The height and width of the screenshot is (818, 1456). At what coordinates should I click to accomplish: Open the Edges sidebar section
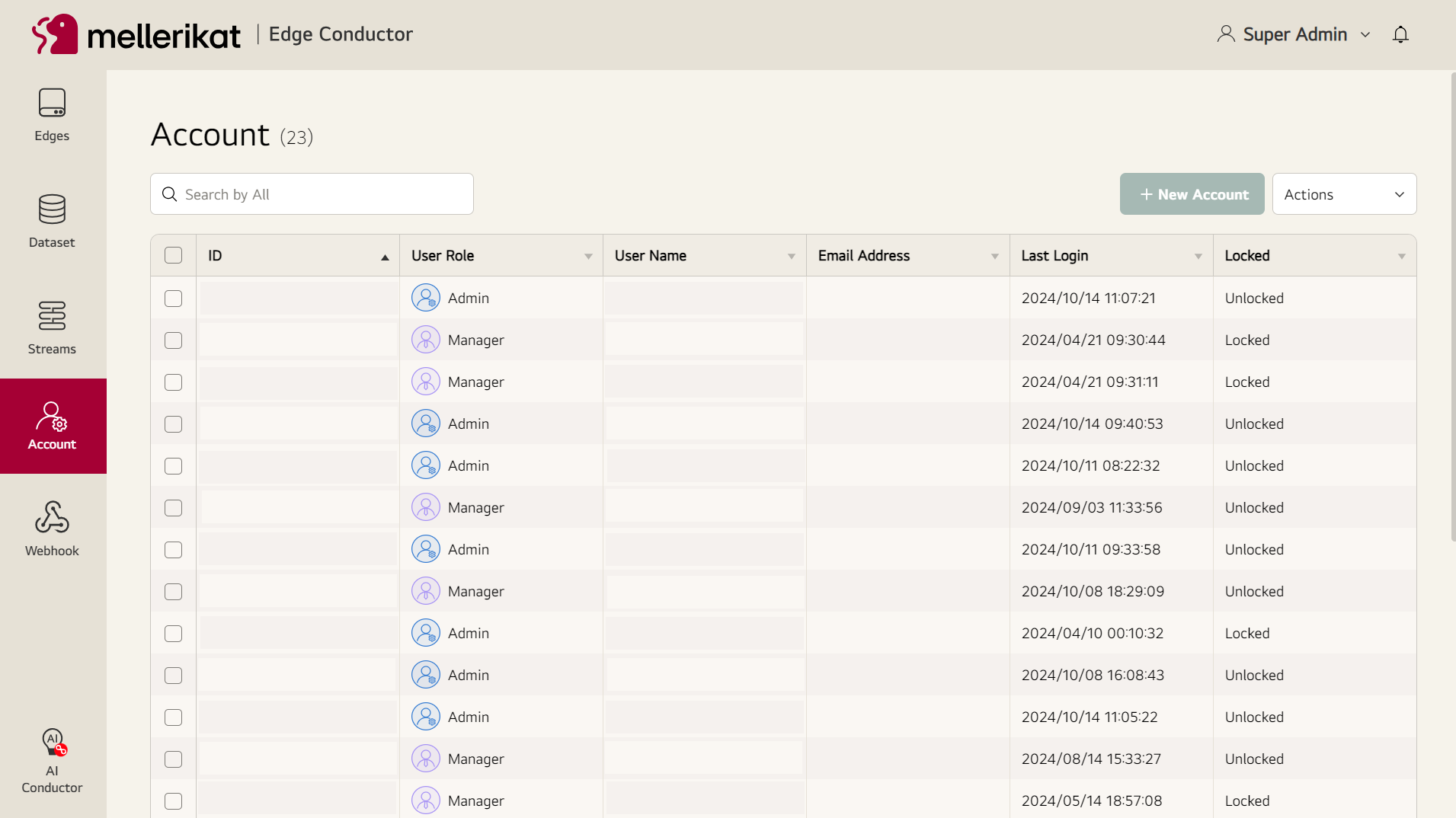pos(52,115)
